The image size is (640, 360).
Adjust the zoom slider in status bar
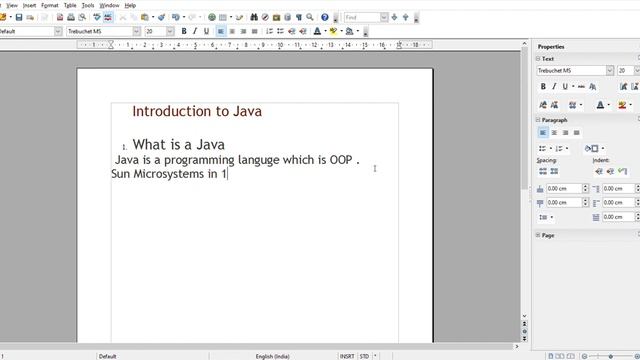click(x=611, y=356)
